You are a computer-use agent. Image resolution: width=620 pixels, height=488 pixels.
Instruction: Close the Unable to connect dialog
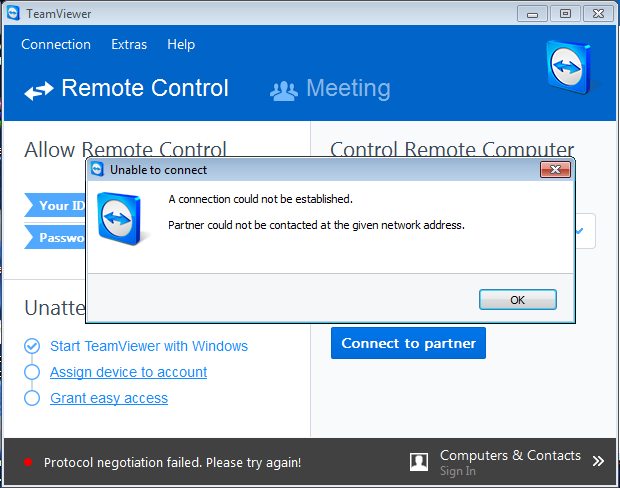click(x=555, y=170)
